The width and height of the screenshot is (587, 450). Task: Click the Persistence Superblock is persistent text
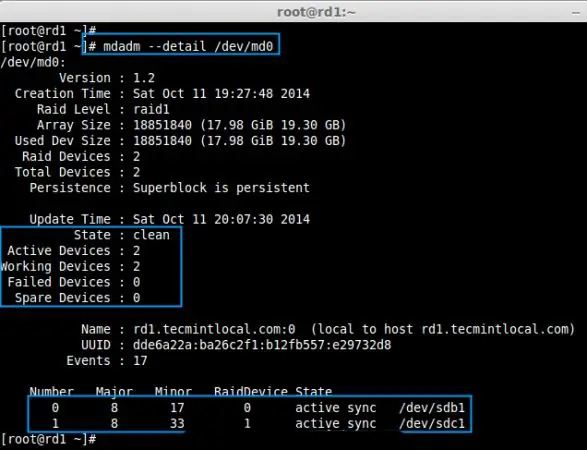170,188
